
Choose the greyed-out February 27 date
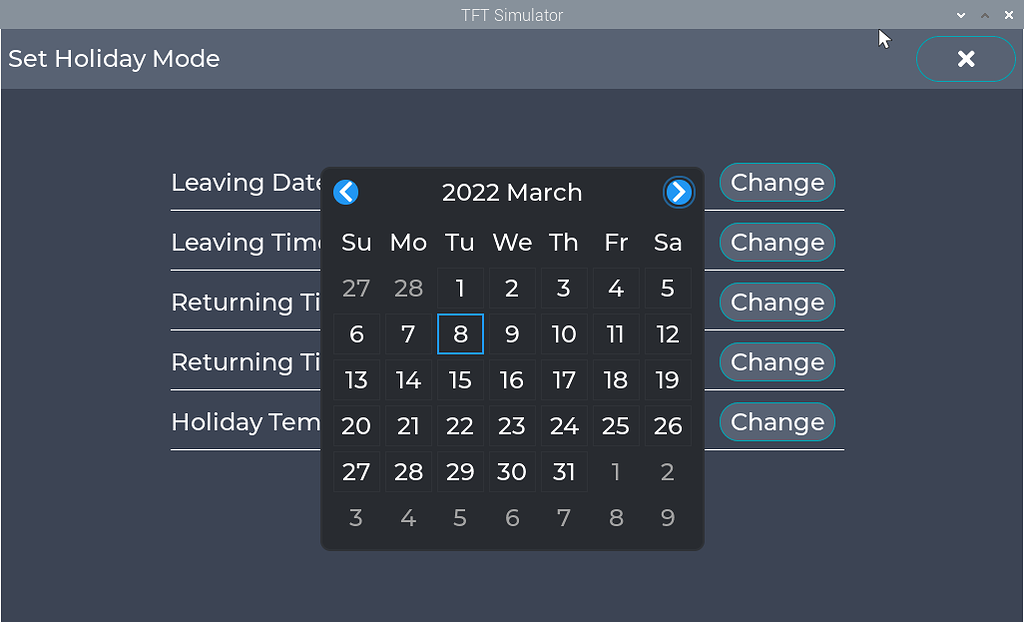tap(356, 288)
